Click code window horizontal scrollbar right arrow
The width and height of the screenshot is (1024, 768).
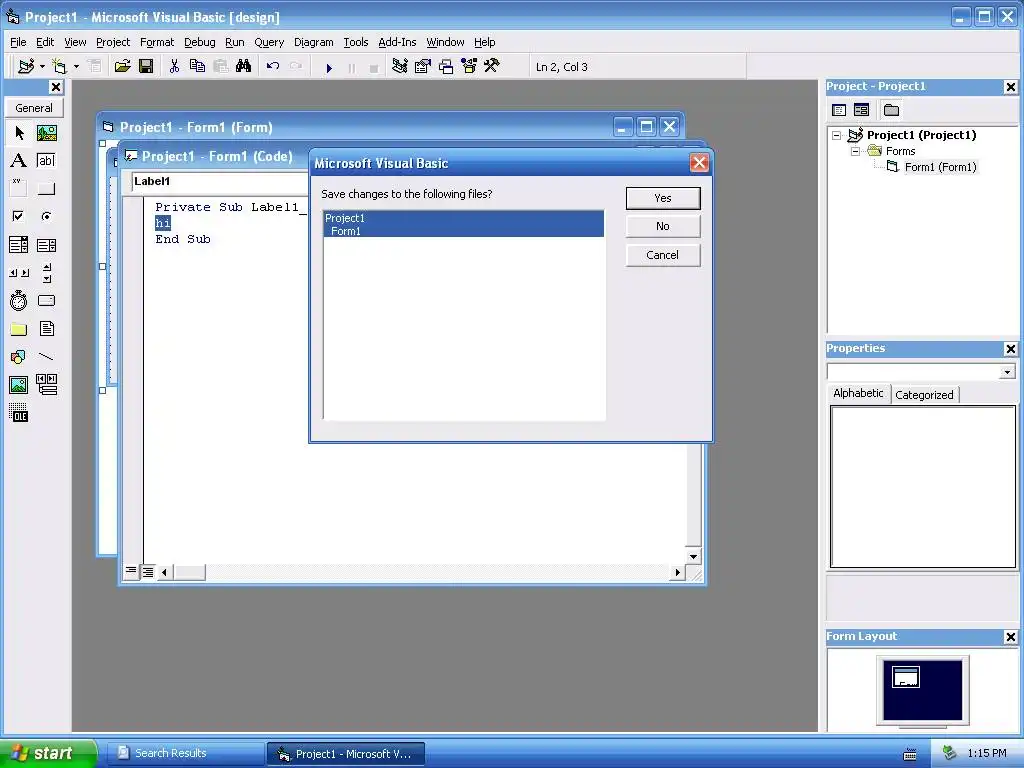pos(677,572)
